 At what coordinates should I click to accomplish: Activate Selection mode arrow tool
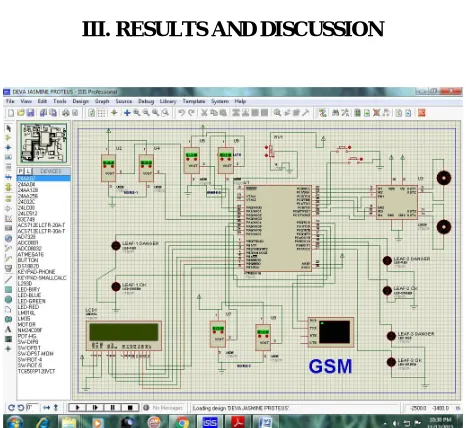pos(9,128)
